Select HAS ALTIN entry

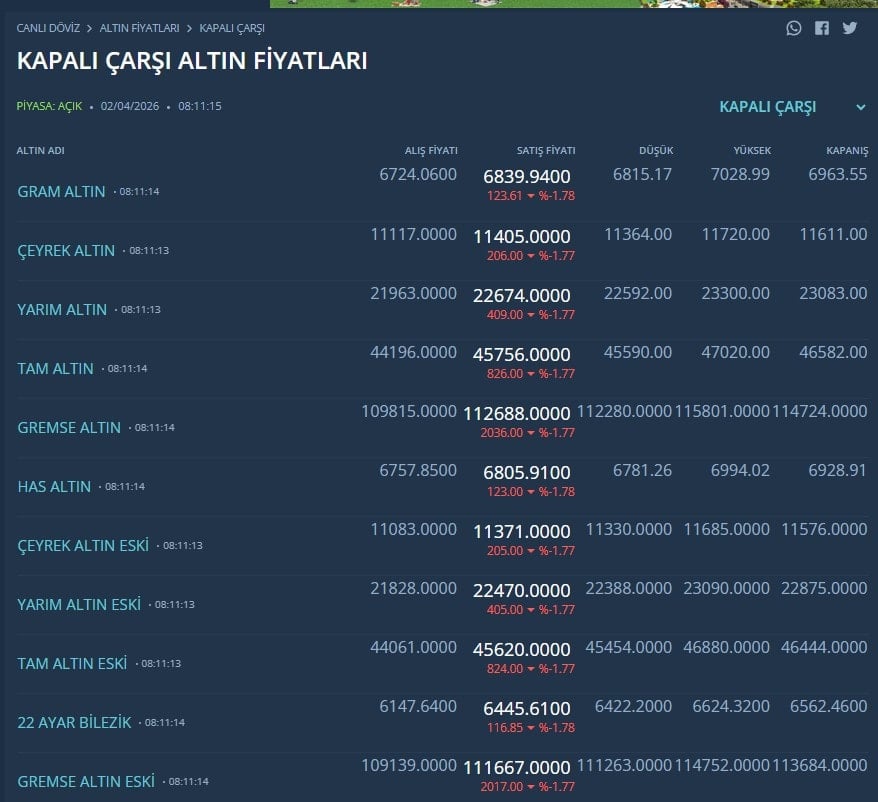(x=54, y=486)
